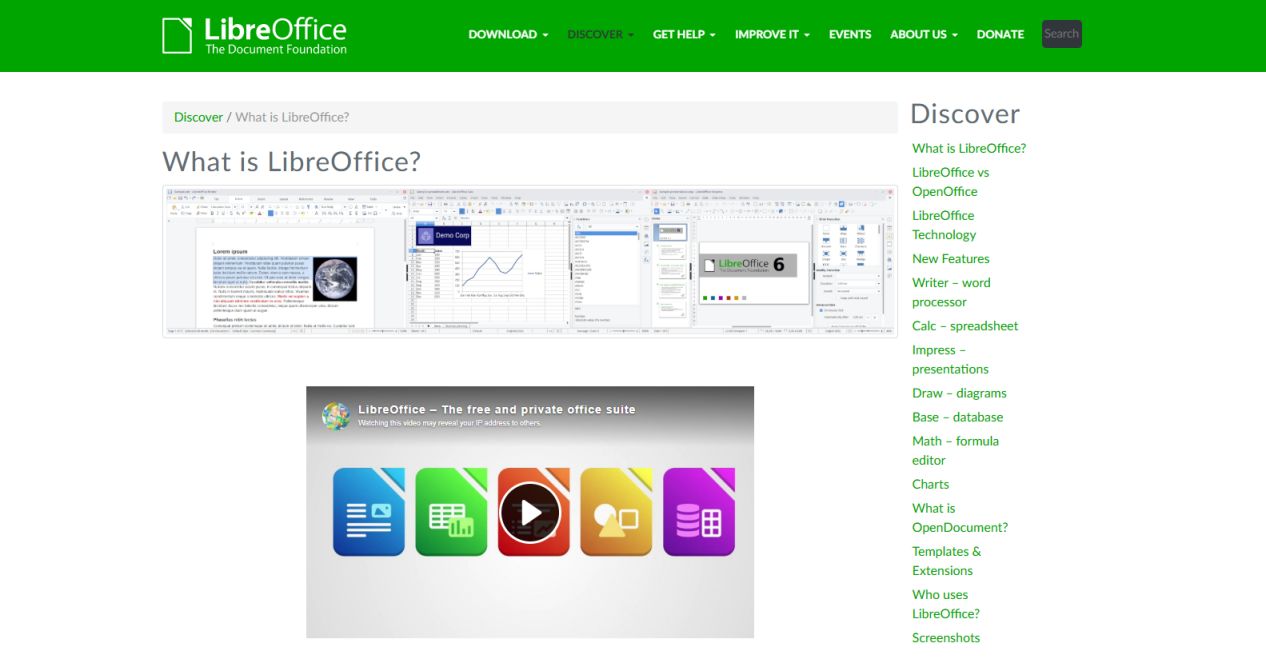Open Base – database link

tap(957, 417)
